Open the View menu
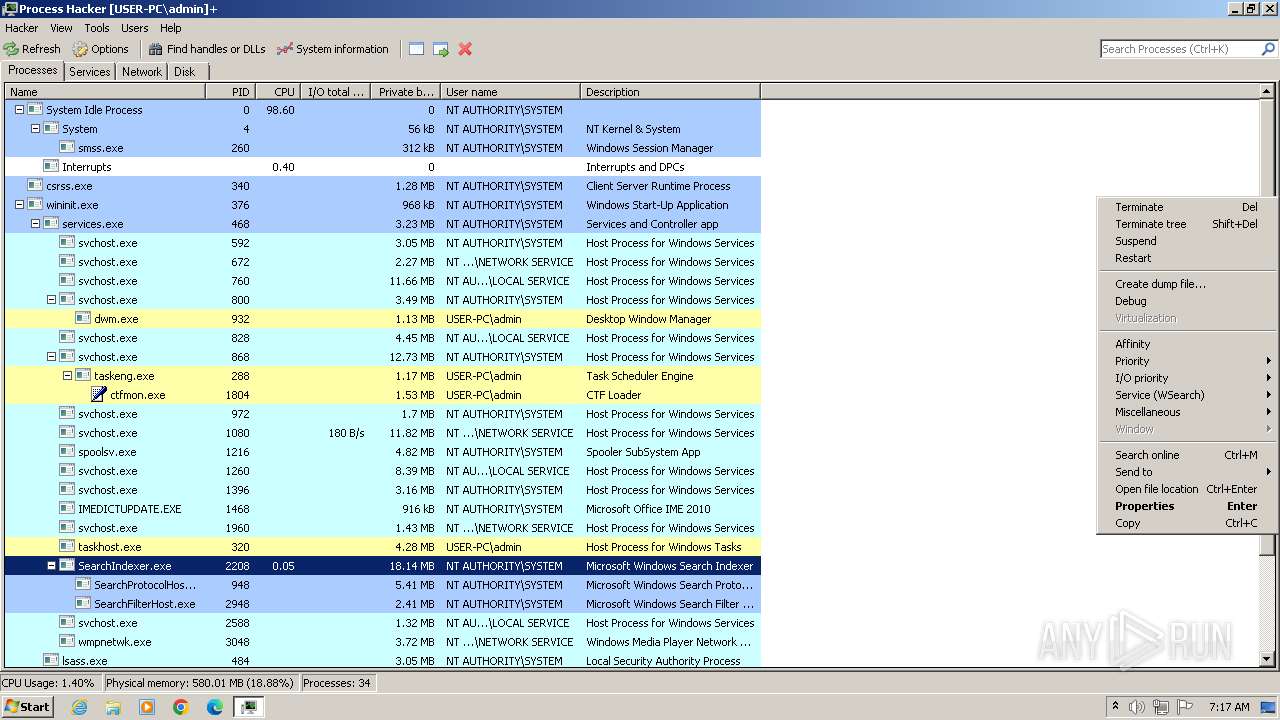The height and width of the screenshot is (720, 1280). click(61, 28)
